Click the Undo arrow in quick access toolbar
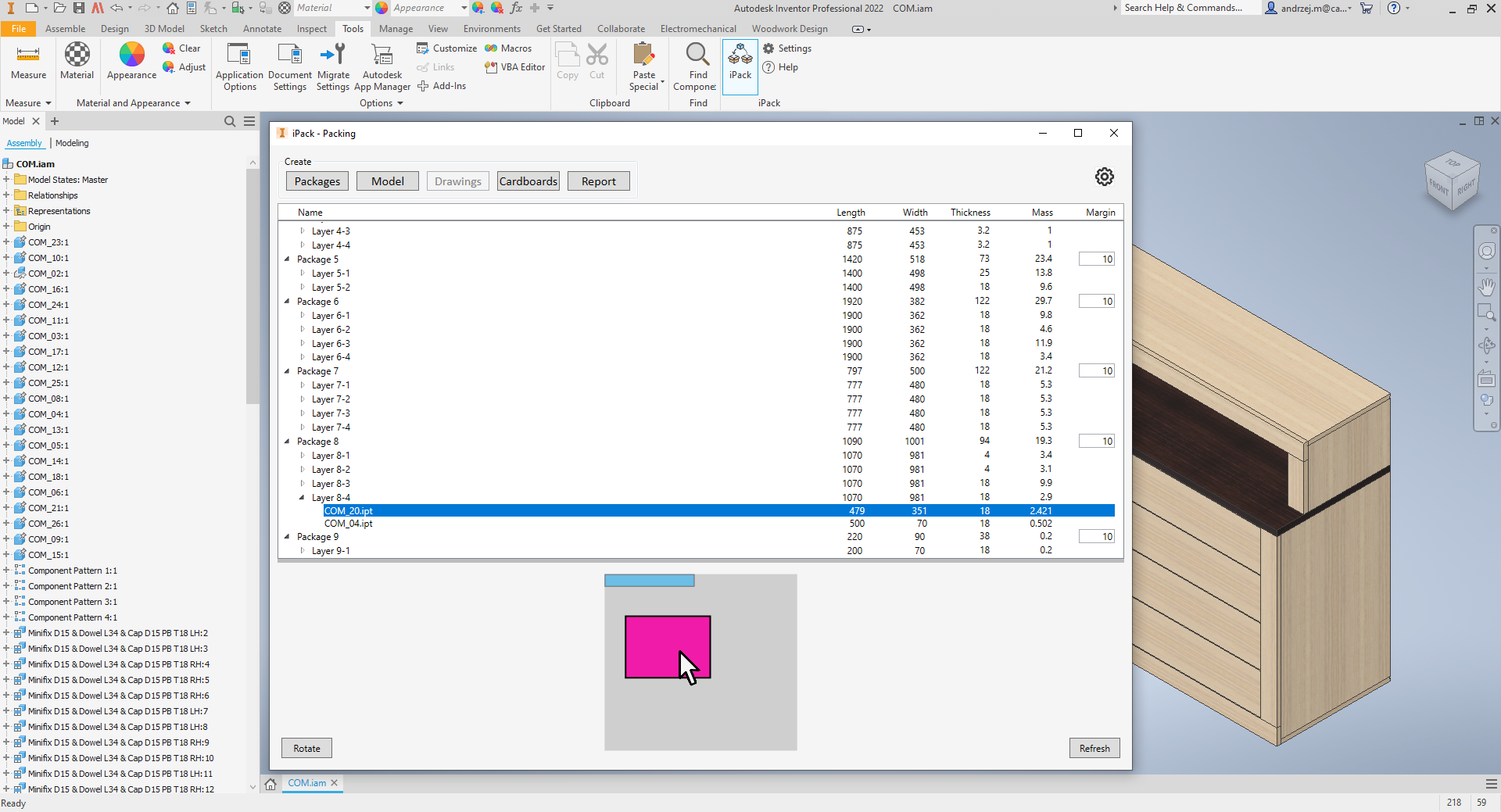Viewport: 1501px width, 812px height. coord(116,8)
